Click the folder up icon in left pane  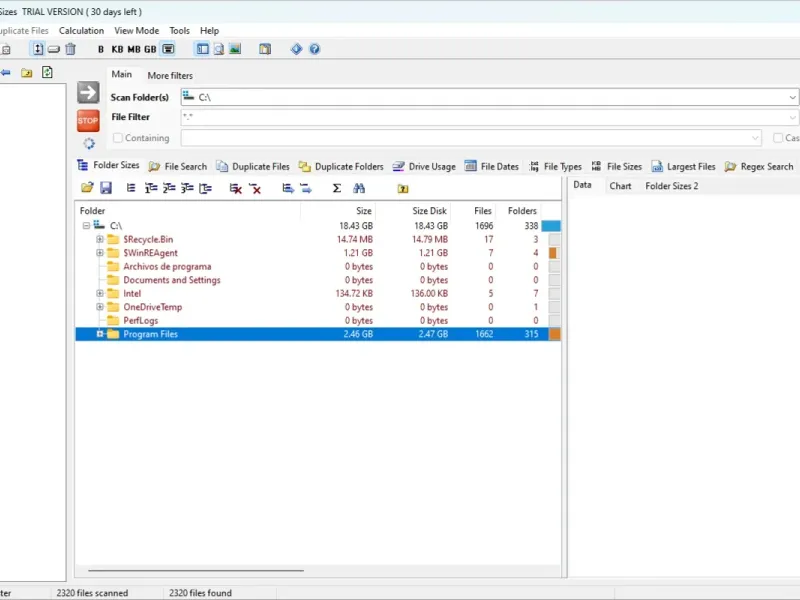(x=27, y=73)
